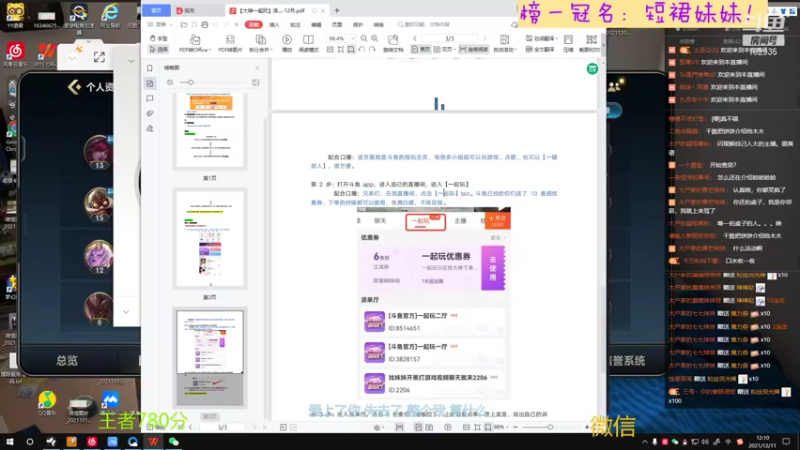Image resolution: width=800 pixels, height=450 pixels.
Task: Click the back arrow beside 个人资料
Action: point(74,87)
